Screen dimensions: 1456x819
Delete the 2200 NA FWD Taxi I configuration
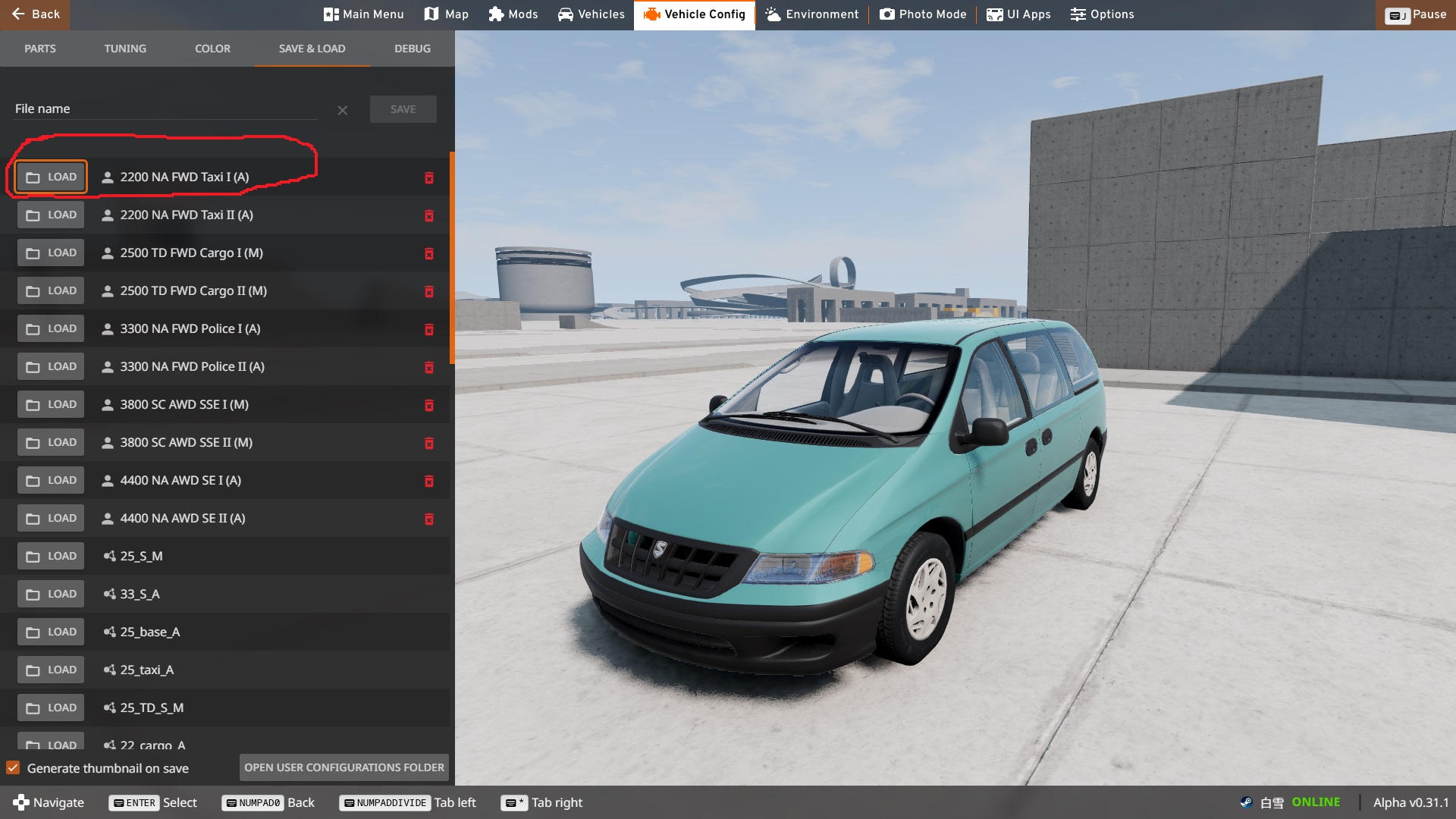tap(428, 177)
